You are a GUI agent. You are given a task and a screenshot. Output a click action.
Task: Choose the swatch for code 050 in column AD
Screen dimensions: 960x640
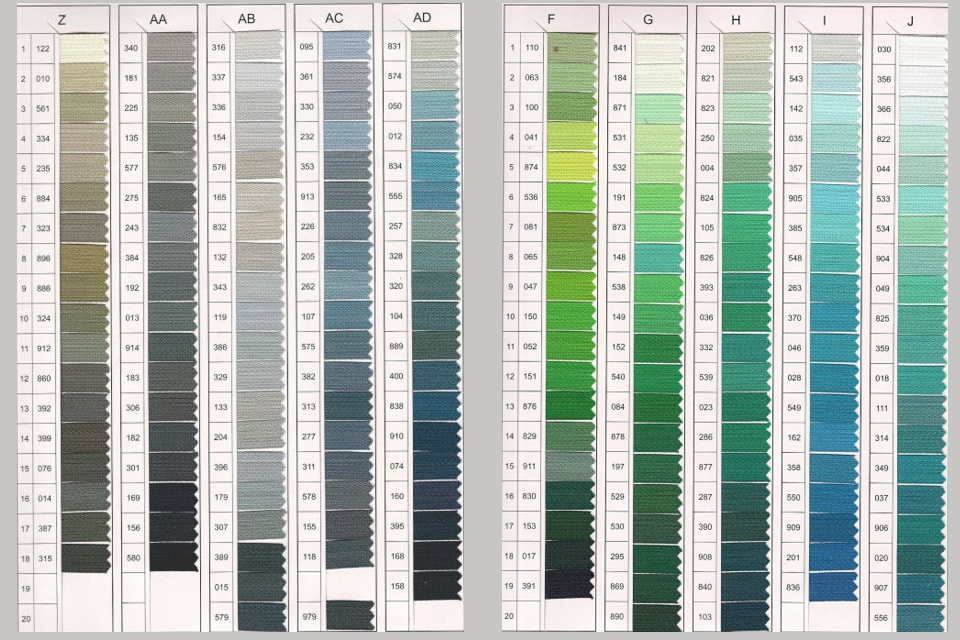[435, 106]
